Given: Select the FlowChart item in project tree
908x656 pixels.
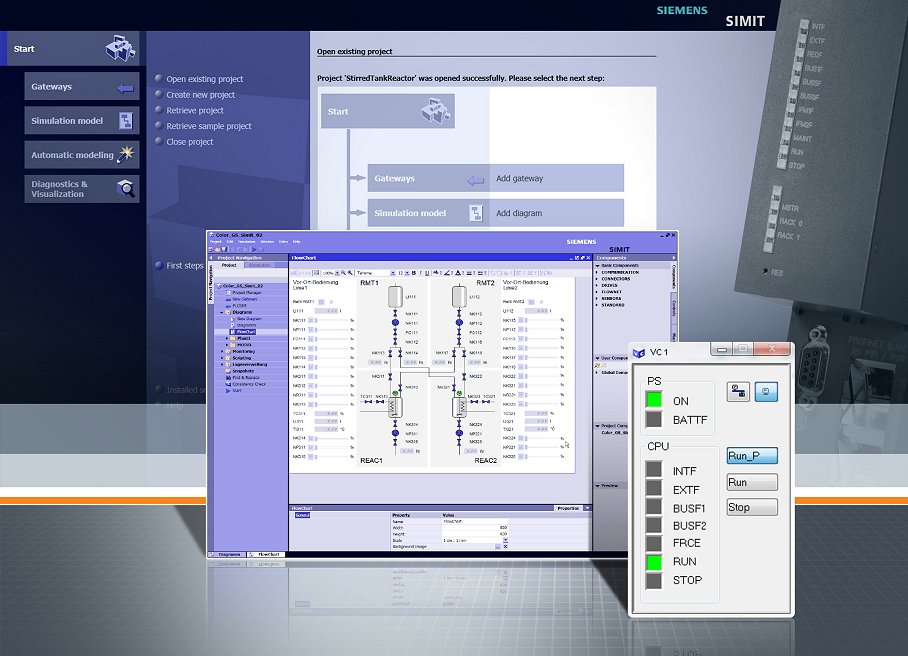Looking at the screenshot, I should pyautogui.click(x=243, y=332).
